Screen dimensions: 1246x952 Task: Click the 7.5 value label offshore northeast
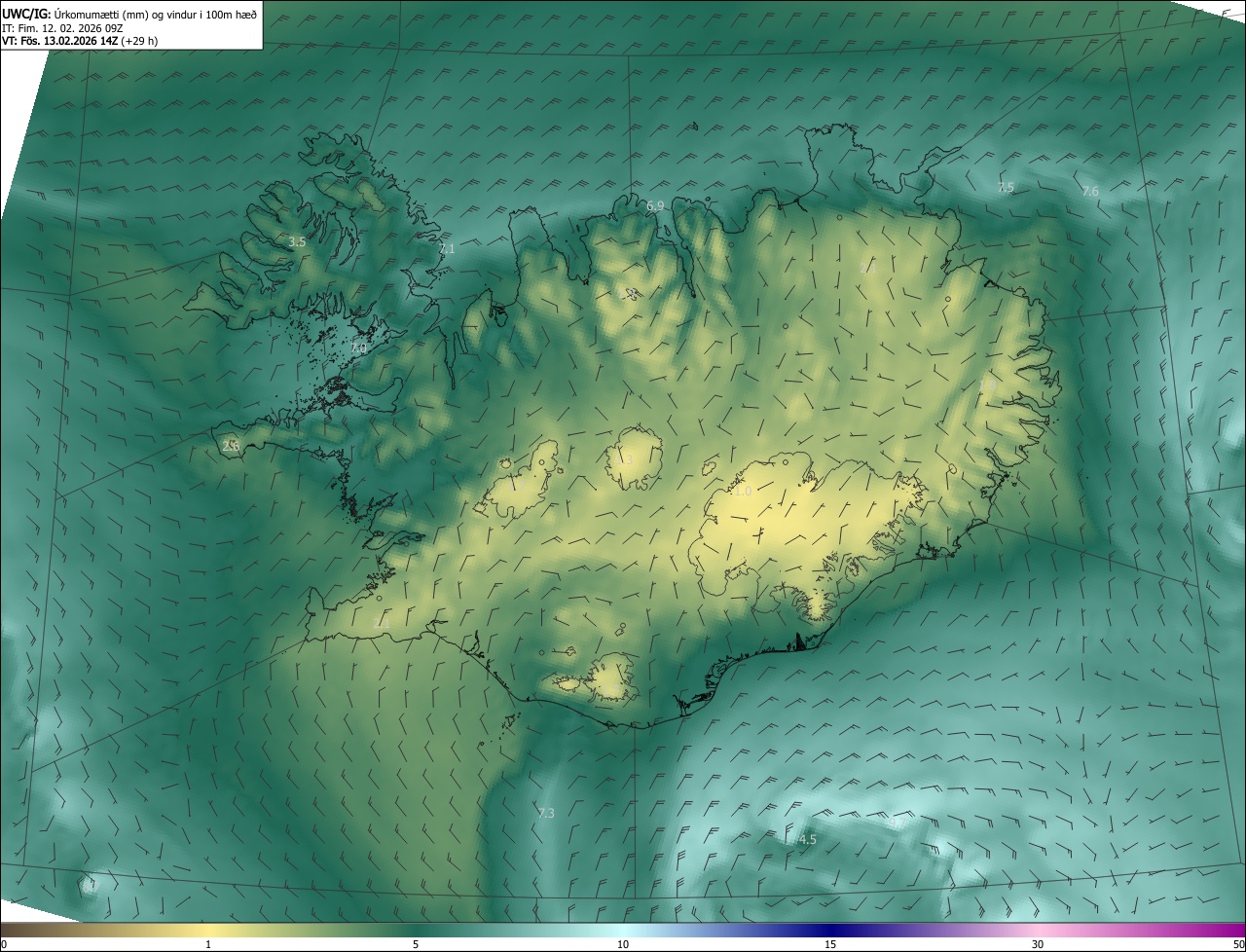(1006, 187)
